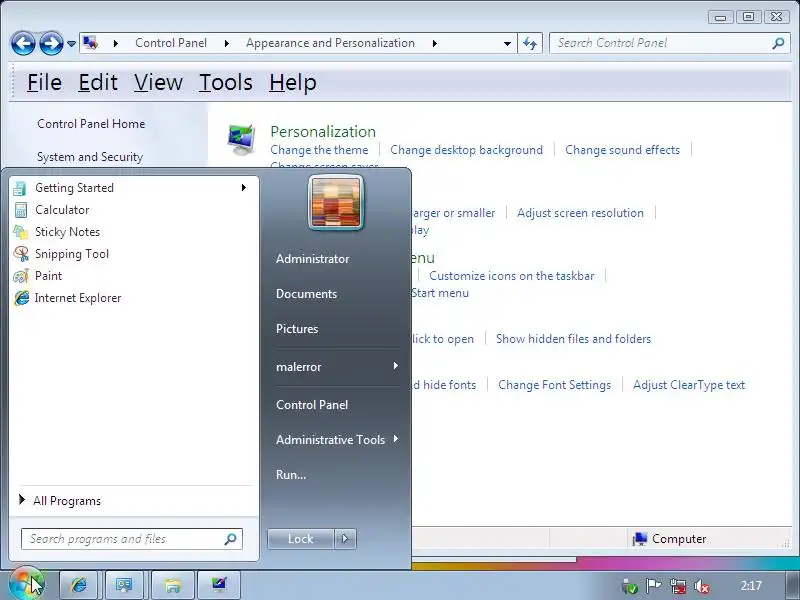
Task: Select Run... in the Start menu
Action: (291, 474)
